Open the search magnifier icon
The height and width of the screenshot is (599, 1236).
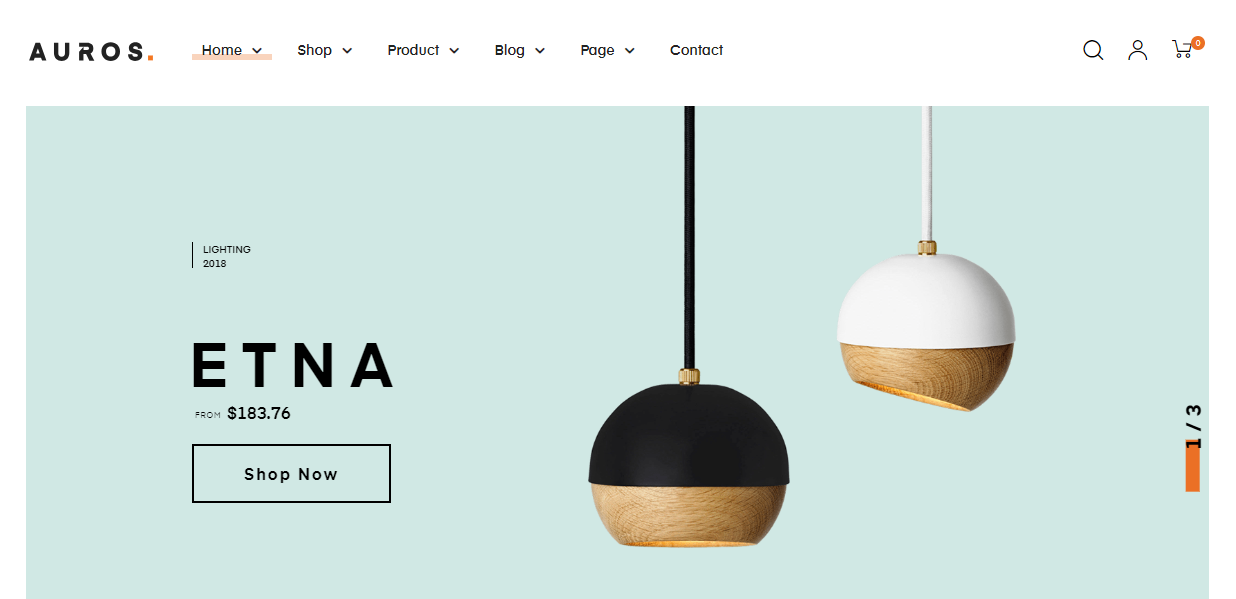(1093, 50)
